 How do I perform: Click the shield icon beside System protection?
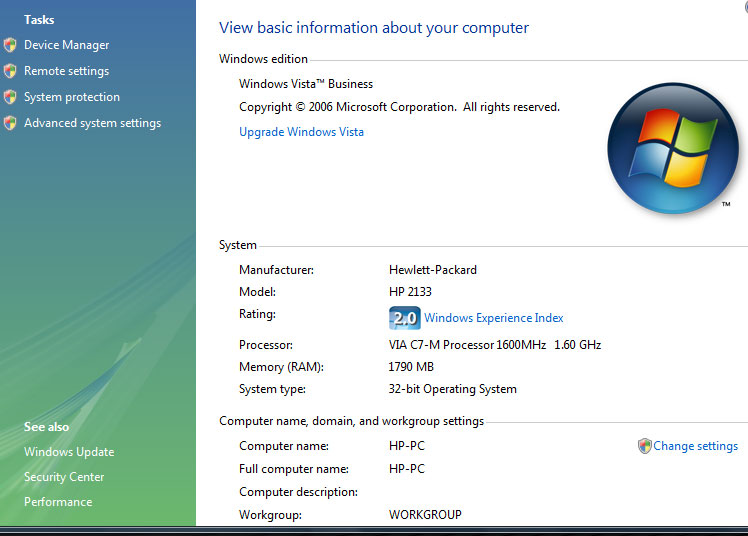point(10,97)
